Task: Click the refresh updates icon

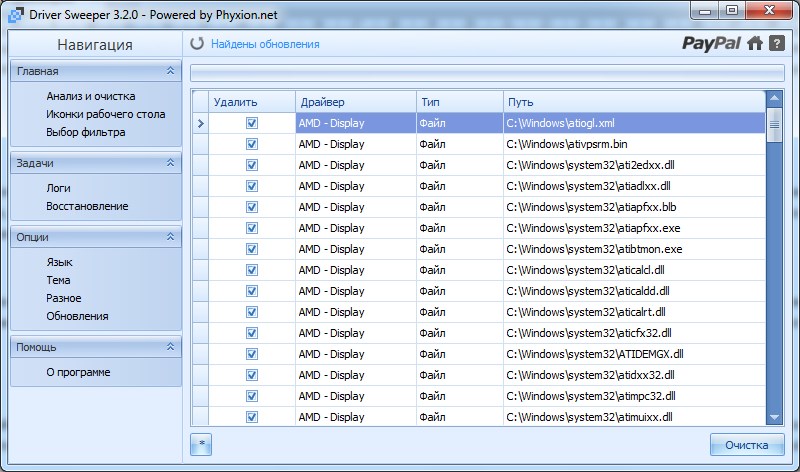Action: [x=197, y=44]
